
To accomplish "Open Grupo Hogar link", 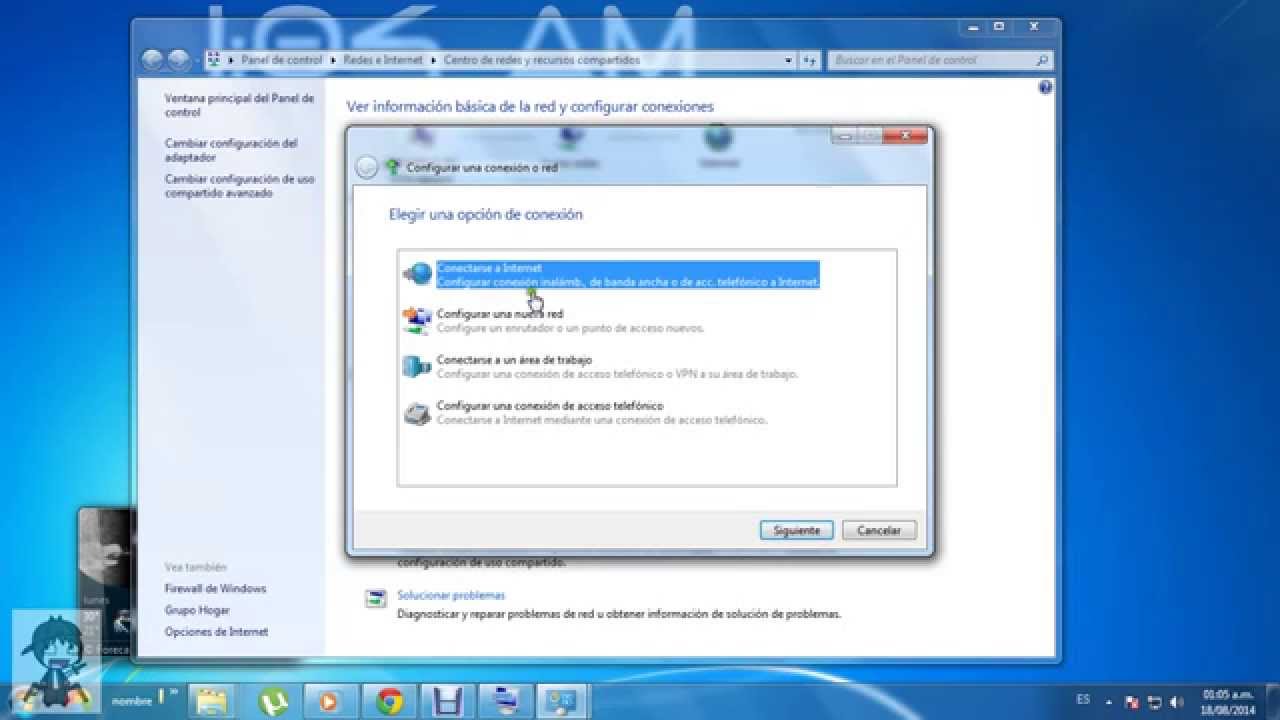I will click(x=197, y=610).
